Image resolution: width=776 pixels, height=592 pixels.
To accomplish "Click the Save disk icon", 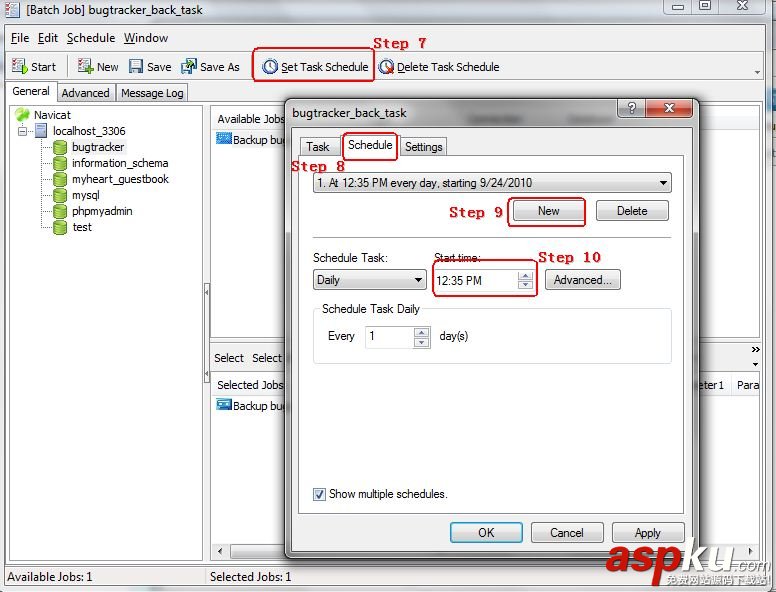I will point(136,66).
